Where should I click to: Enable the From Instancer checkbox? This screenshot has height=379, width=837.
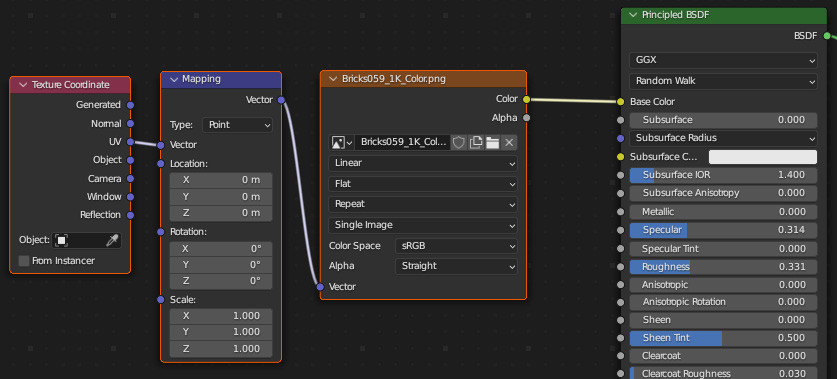pyautogui.click(x=23, y=261)
